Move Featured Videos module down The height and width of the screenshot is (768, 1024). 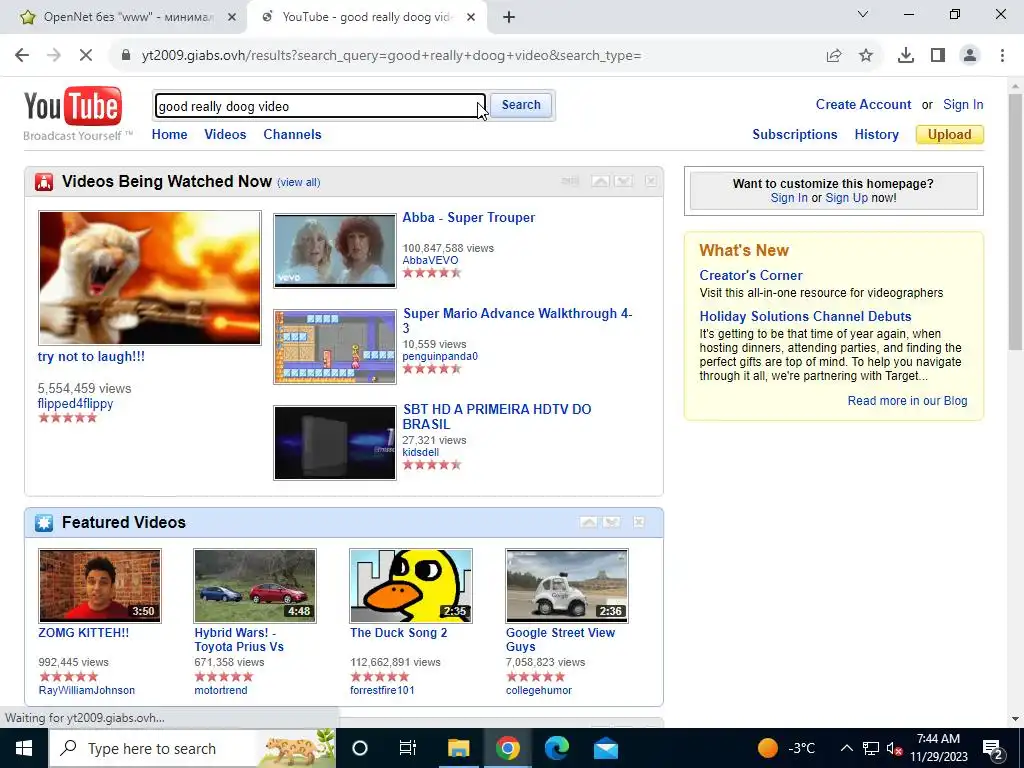tap(612, 522)
